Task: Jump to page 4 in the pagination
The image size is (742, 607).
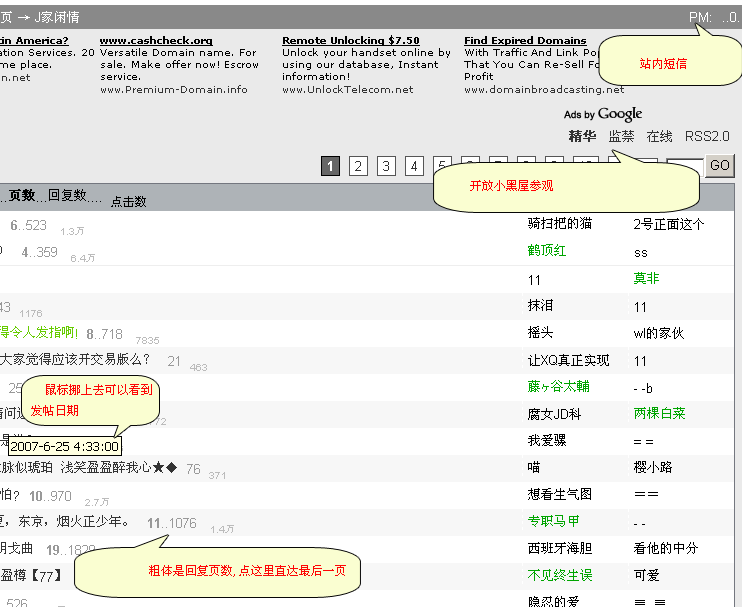Action: [x=414, y=166]
